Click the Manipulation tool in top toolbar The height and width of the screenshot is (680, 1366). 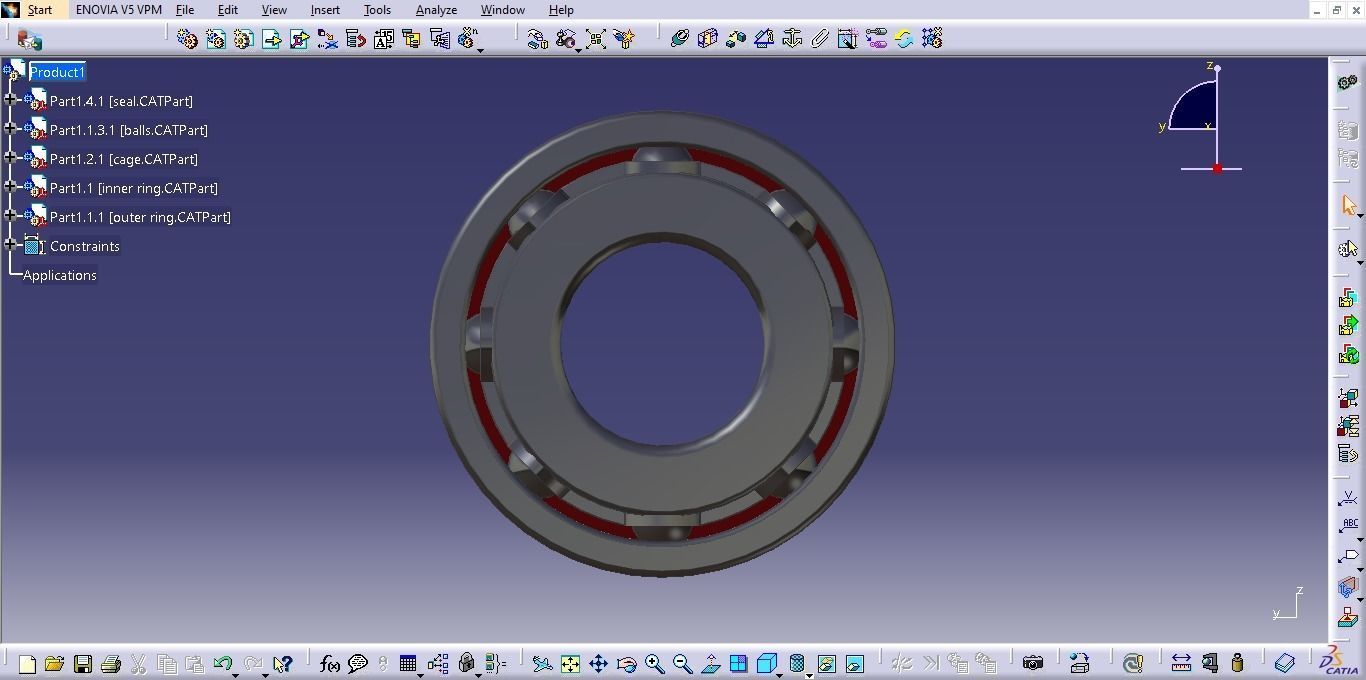pos(537,39)
